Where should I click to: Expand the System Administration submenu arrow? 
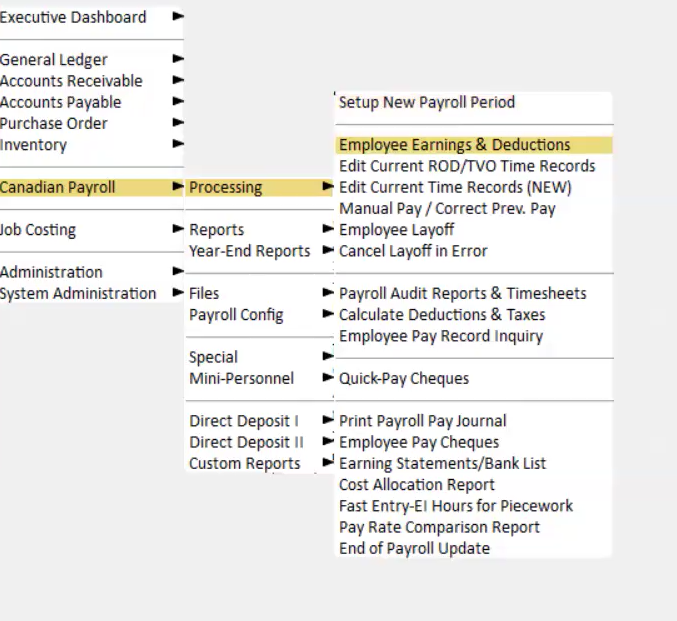(178, 292)
